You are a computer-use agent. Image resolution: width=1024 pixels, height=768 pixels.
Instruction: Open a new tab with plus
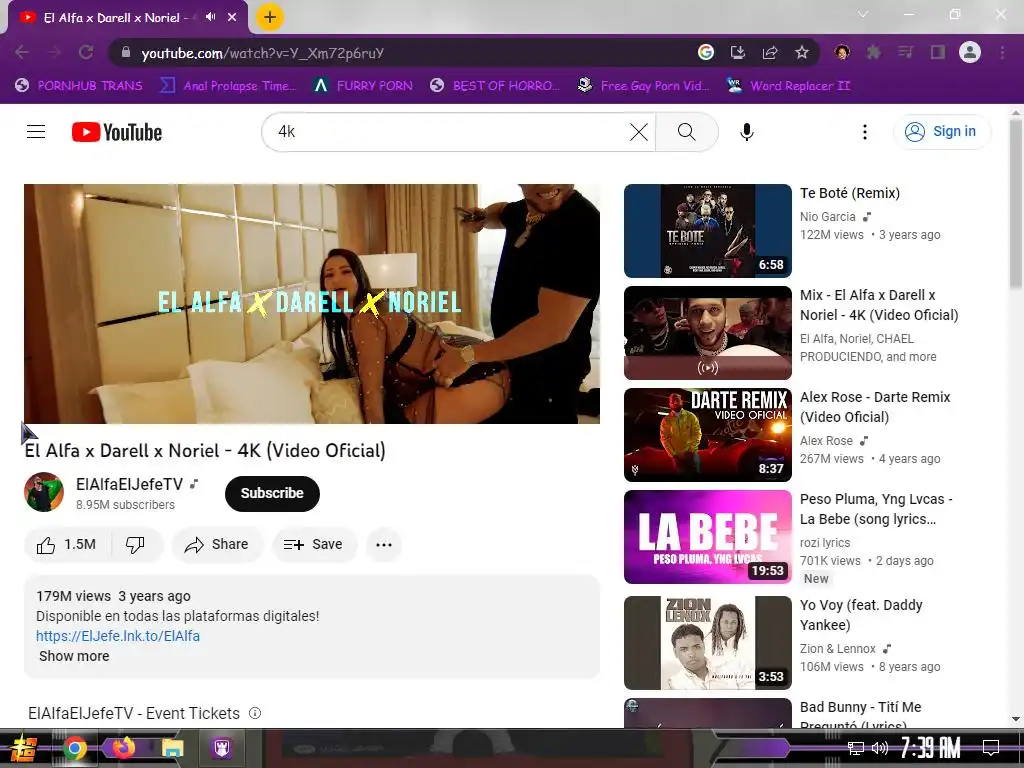point(270,17)
